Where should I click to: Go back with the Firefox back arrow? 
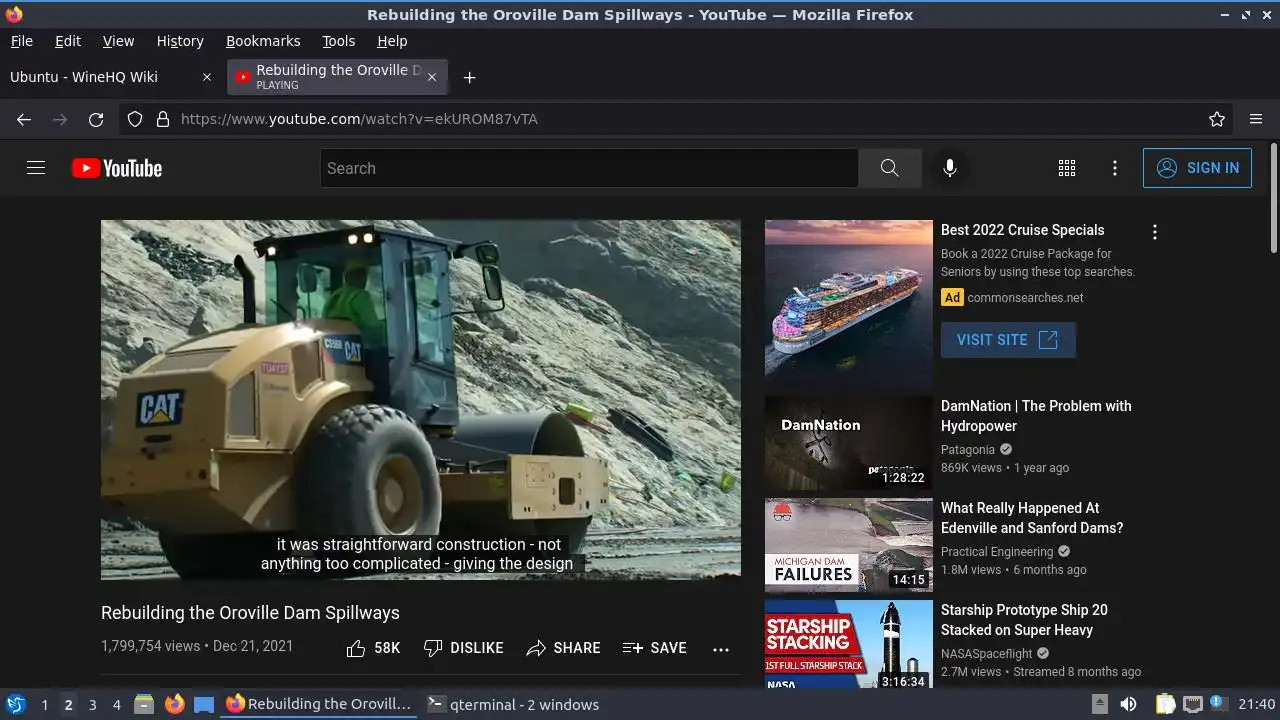(x=24, y=119)
